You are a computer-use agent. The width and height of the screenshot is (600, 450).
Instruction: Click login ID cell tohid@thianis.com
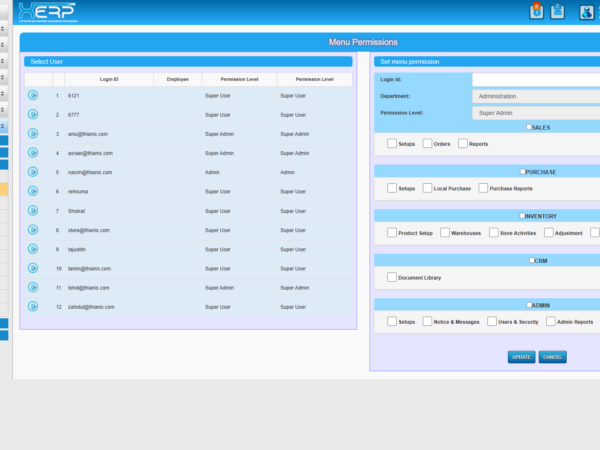88,288
